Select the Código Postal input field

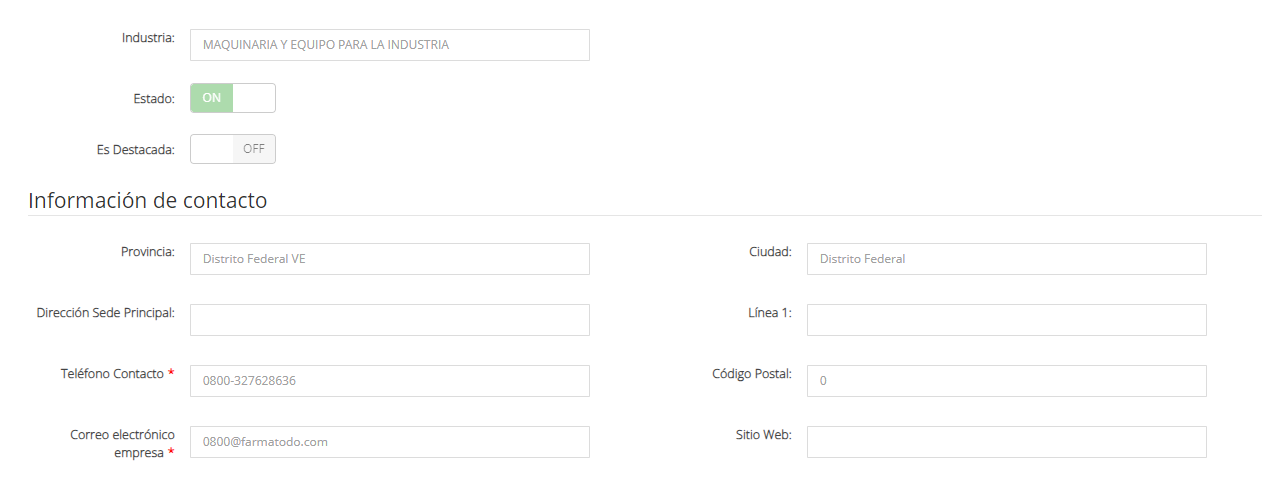click(x=1006, y=381)
